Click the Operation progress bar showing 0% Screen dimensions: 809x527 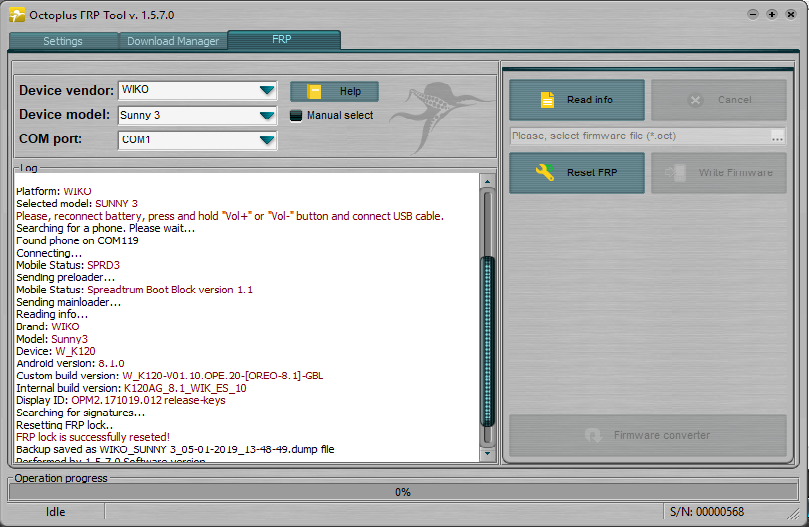coord(403,492)
